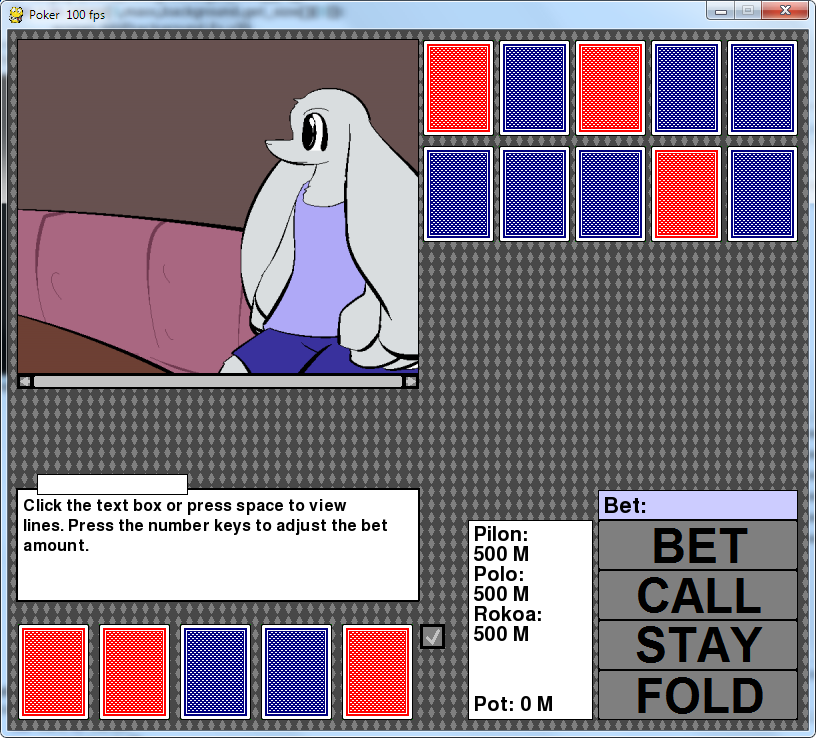Pick the leftmost card in your hand
The height and width of the screenshot is (738, 816).
(x=54, y=671)
